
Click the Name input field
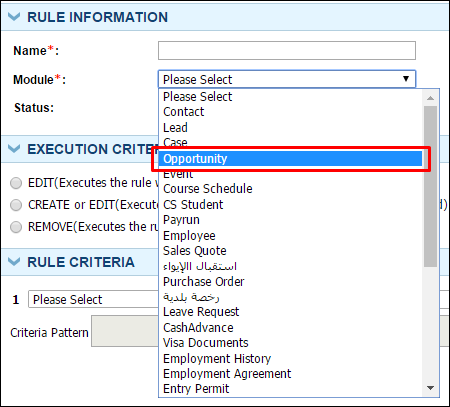[x=287, y=51]
